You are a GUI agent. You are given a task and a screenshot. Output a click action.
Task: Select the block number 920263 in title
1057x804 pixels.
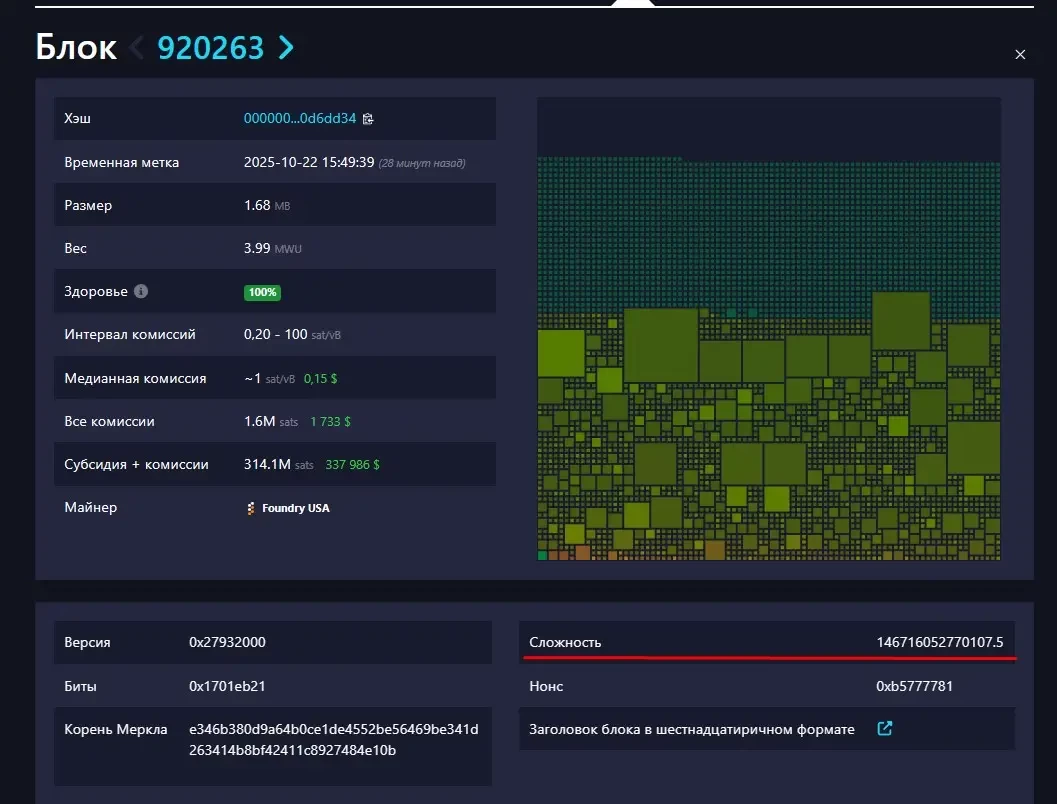click(211, 47)
